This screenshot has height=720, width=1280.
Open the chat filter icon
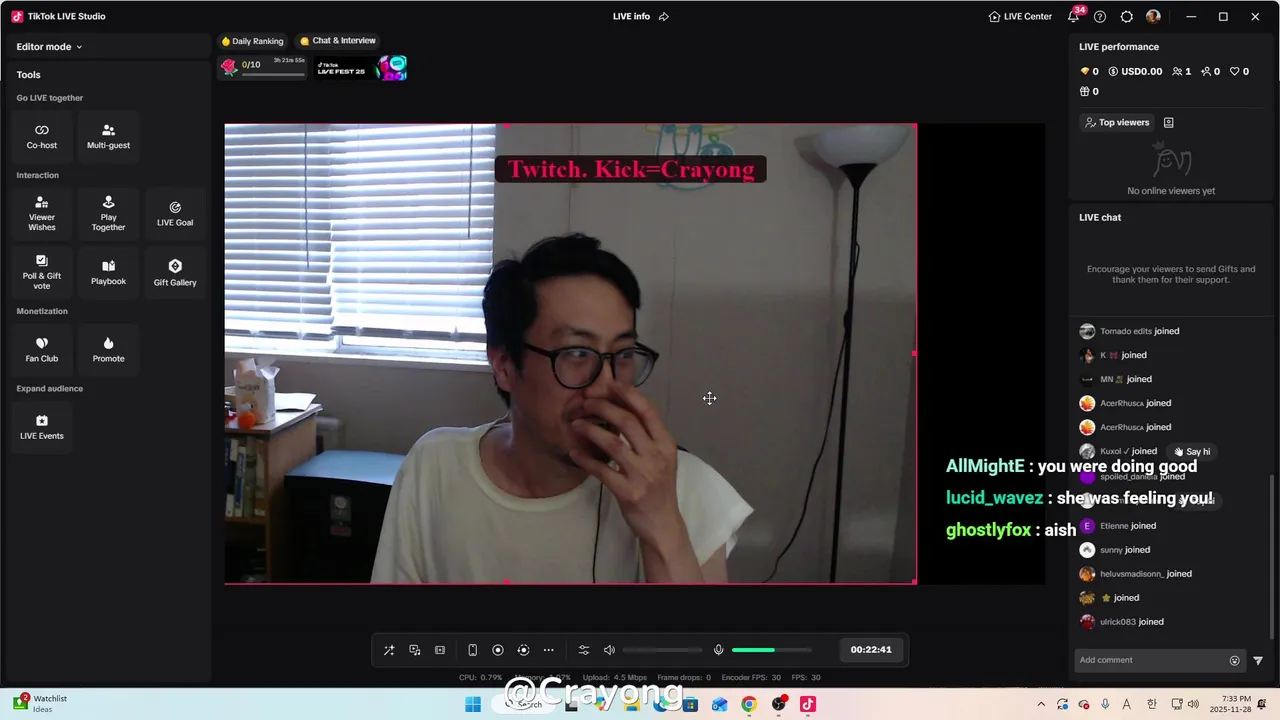point(1258,661)
